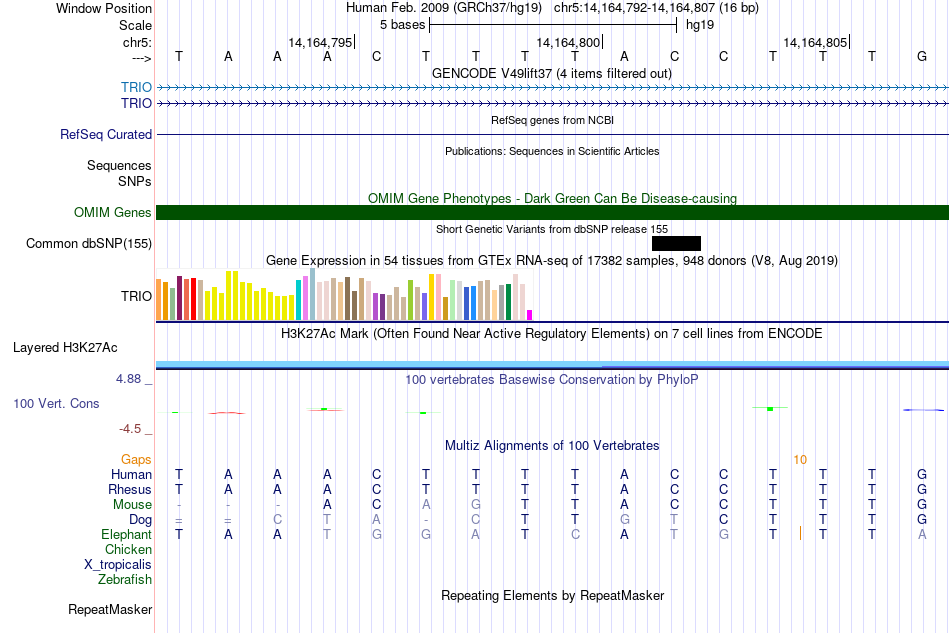Click the chr5: ruler label
This screenshot has width=950, height=633.
pos(137,42)
